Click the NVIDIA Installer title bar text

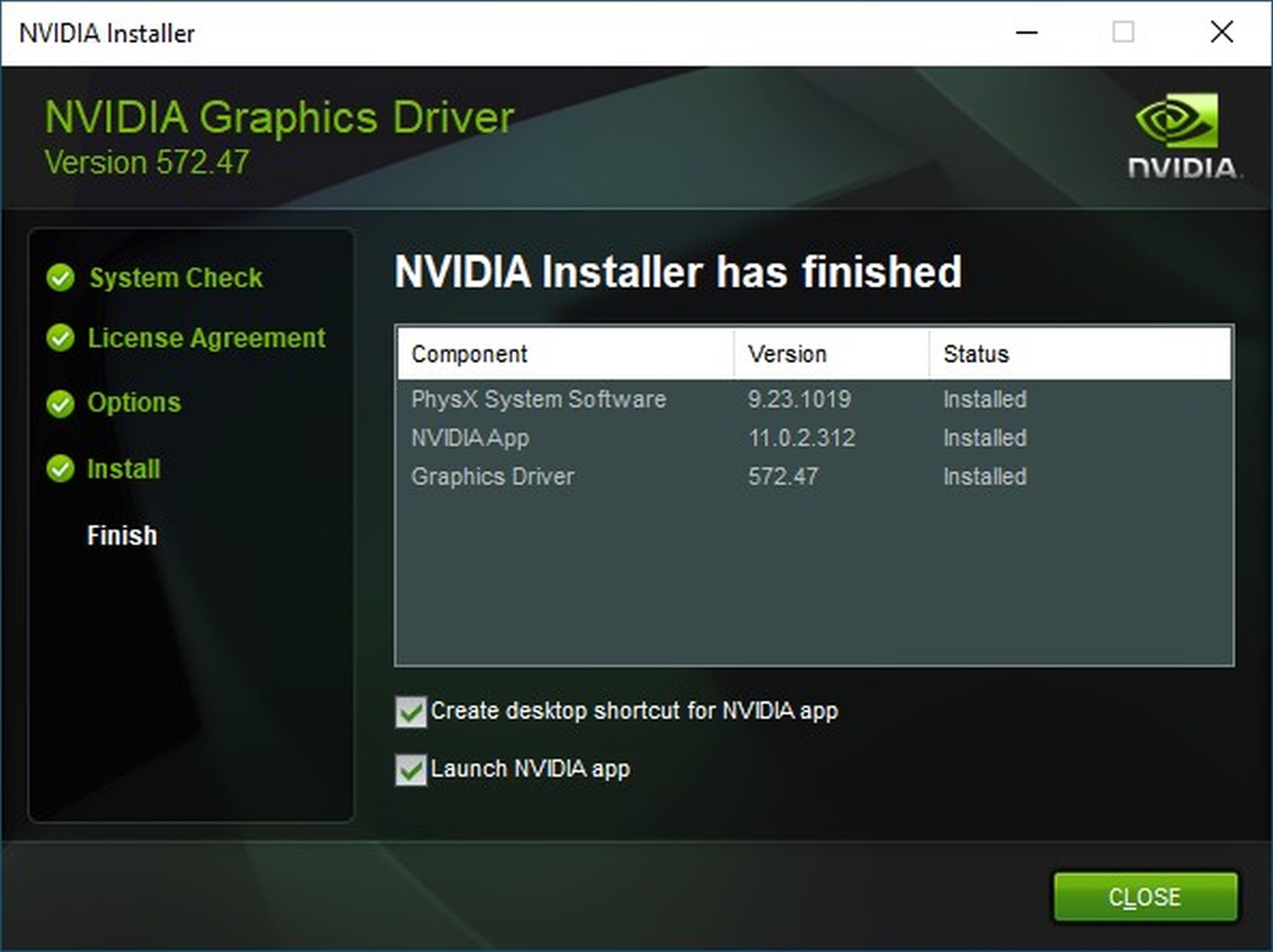pyautogui.click(x=107, y=33)
